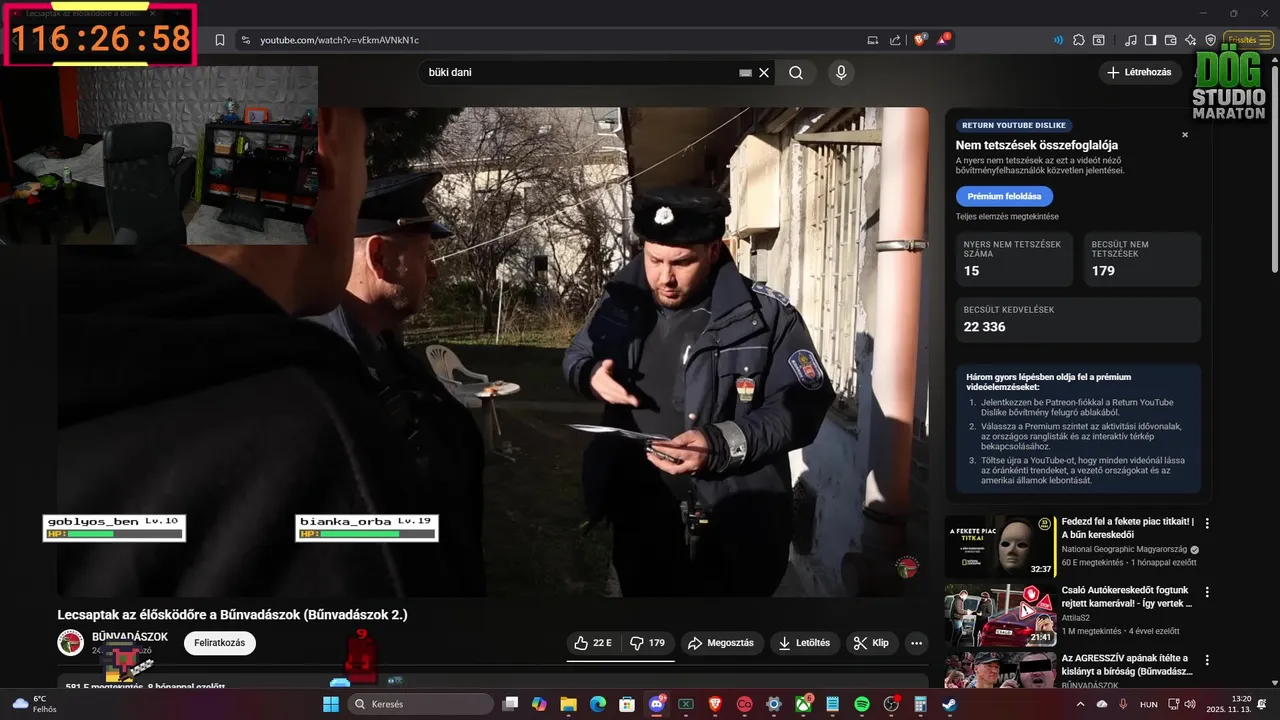This screenshot has height=720, width=1280.
Task: Open the Frissítés browser menu button
Action: pyautogui.click(x=1249, y=40)
